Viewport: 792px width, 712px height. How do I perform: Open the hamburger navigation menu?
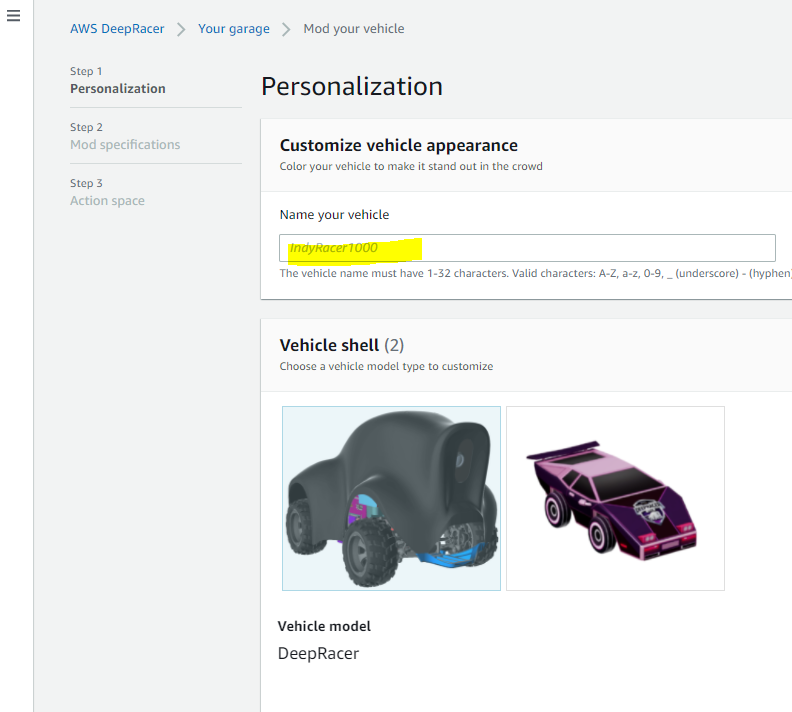point(14,16)
